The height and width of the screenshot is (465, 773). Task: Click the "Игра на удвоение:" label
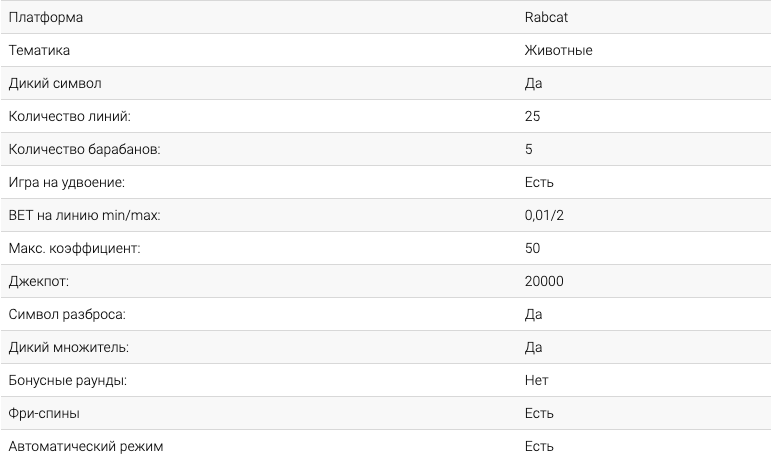[66, 182]
